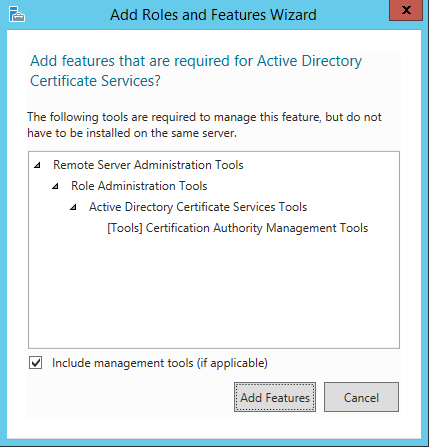The width and height of the screenshot is (429, 447).
Task: Select Remote Server Administration Tools label
Action: 148,165
